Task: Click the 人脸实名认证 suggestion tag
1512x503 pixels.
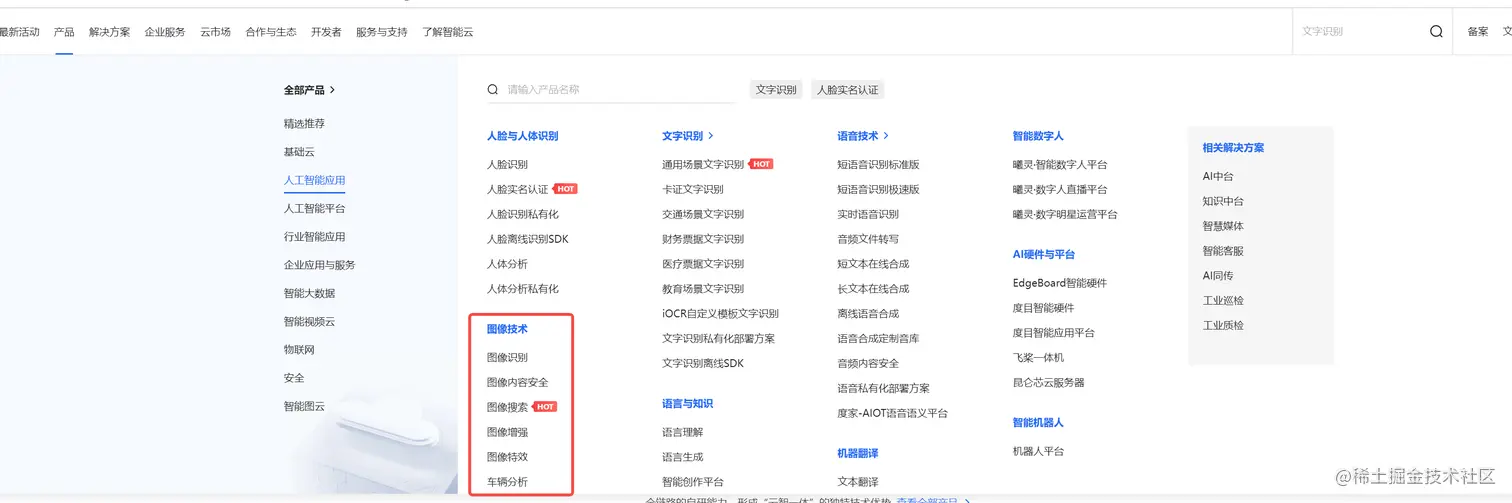Action: click(848, 90)
